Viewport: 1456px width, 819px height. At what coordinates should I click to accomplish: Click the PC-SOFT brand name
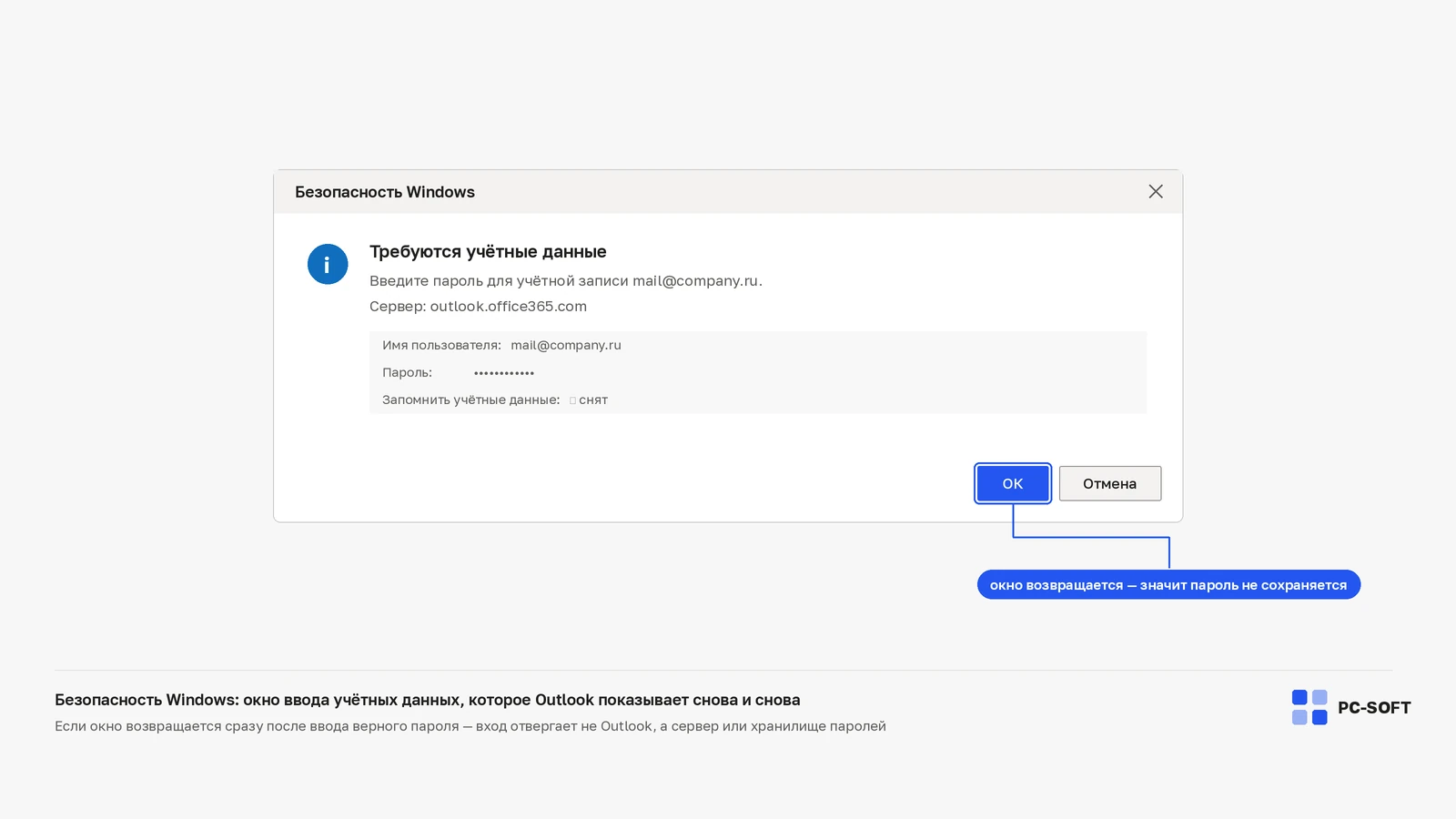pyautogui.click(x=1374, y=708)
